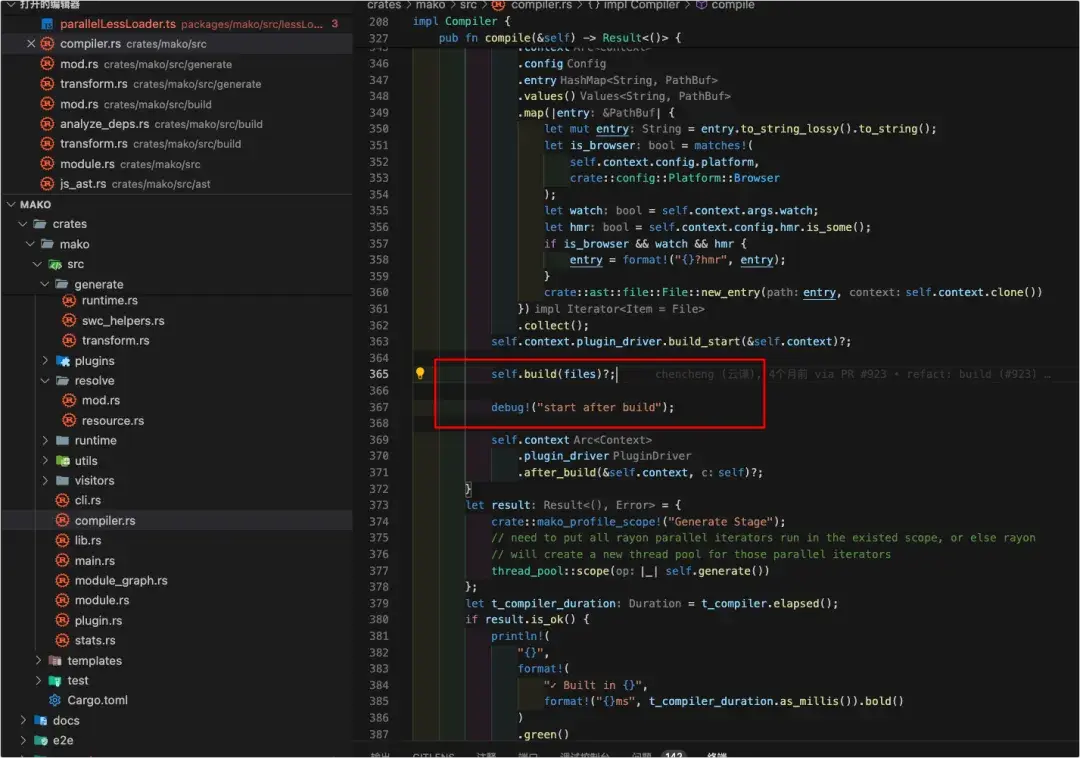Click line number 365 in the gutter
This screenshot has width=1080, height=758.
[x=379, y=374]
